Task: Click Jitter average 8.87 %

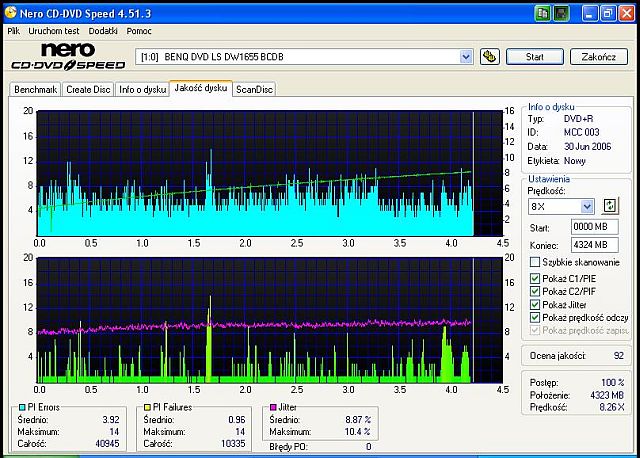Action: coord(358,420)
